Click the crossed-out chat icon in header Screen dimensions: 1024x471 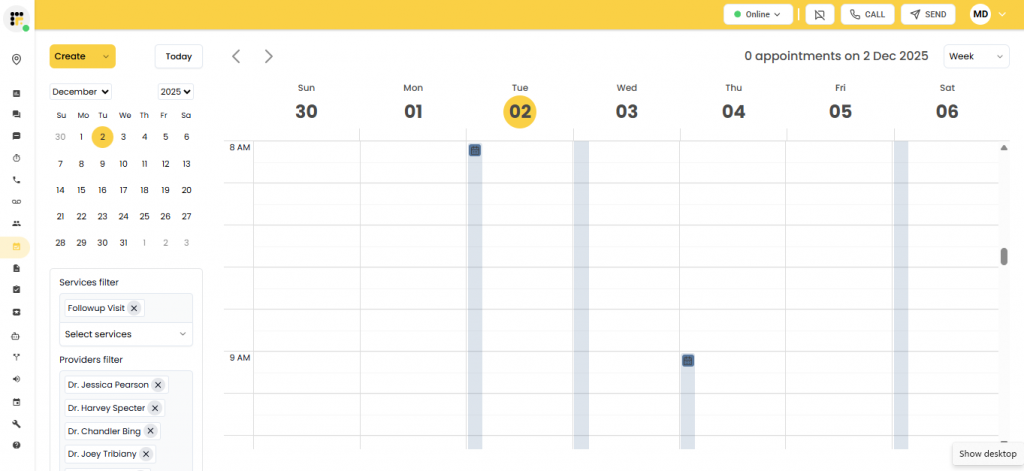point(820,15)
